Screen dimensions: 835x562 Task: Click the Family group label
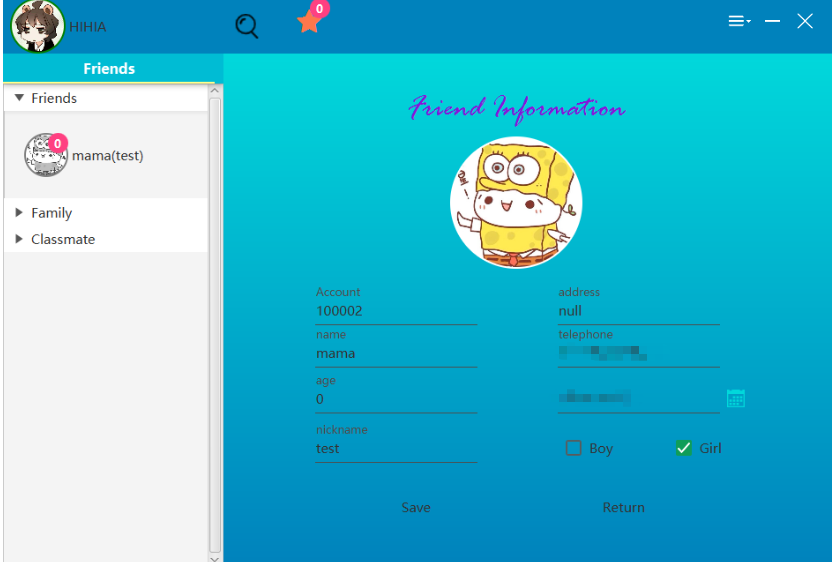(52, 213)
